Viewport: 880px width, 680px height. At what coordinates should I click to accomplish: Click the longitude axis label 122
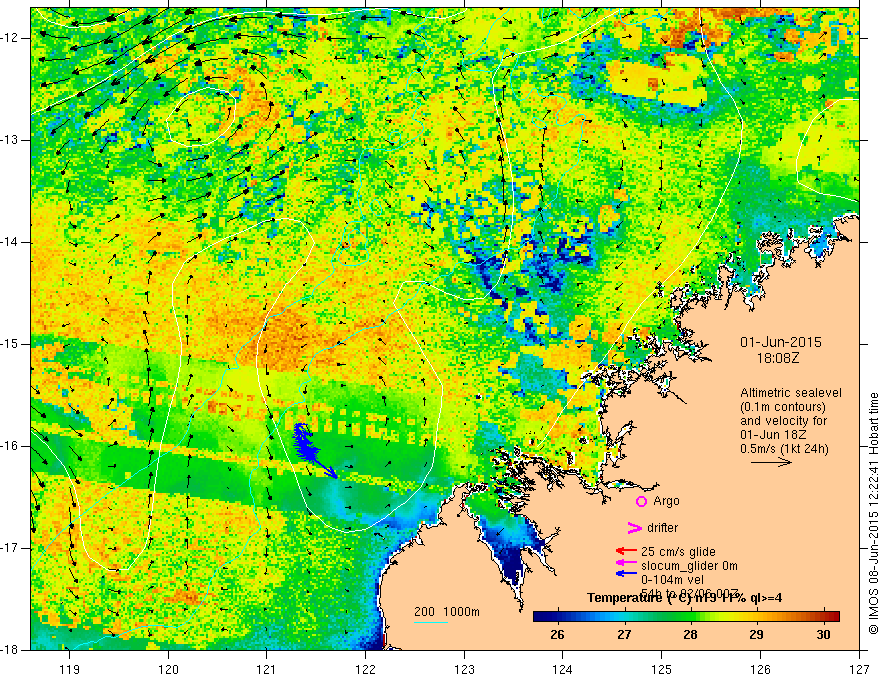(x=366, y=669)
